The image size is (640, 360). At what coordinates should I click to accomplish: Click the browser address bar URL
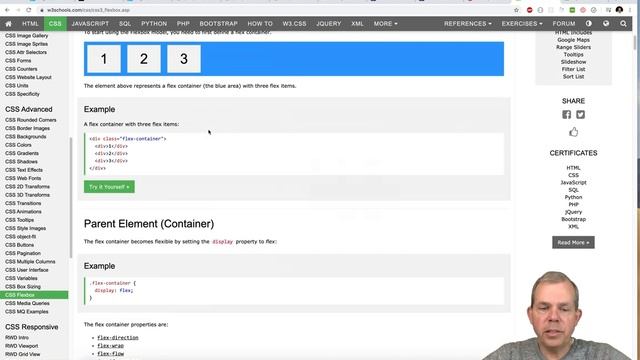[x=88, y=10]
